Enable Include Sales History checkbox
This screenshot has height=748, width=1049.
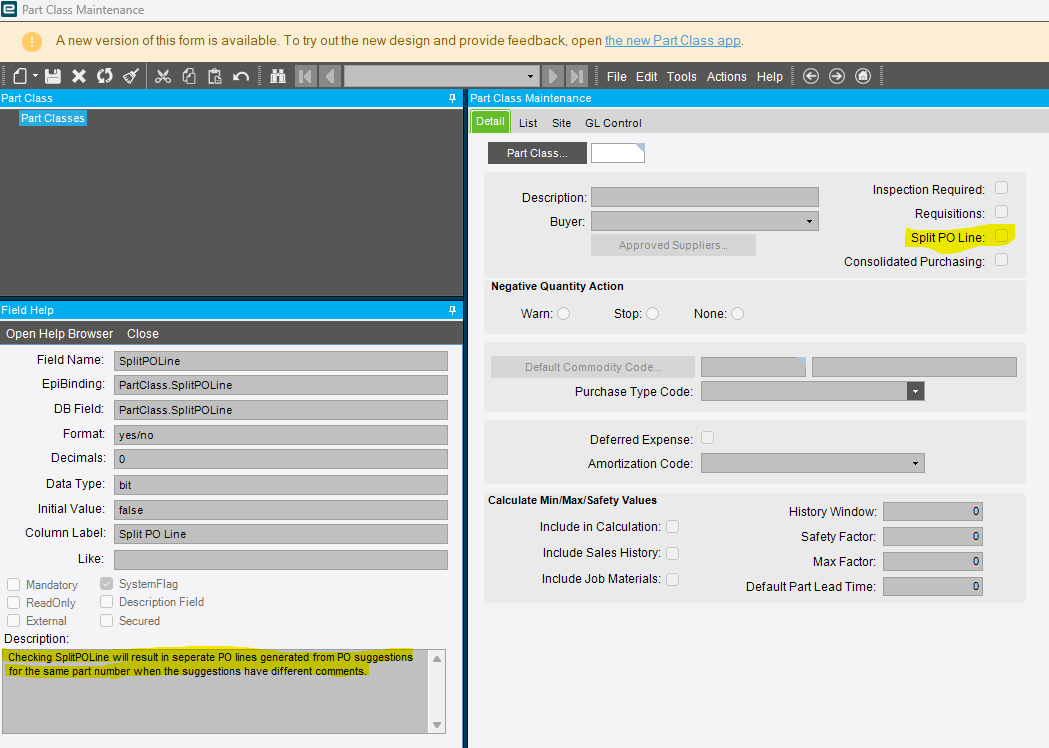672,553
